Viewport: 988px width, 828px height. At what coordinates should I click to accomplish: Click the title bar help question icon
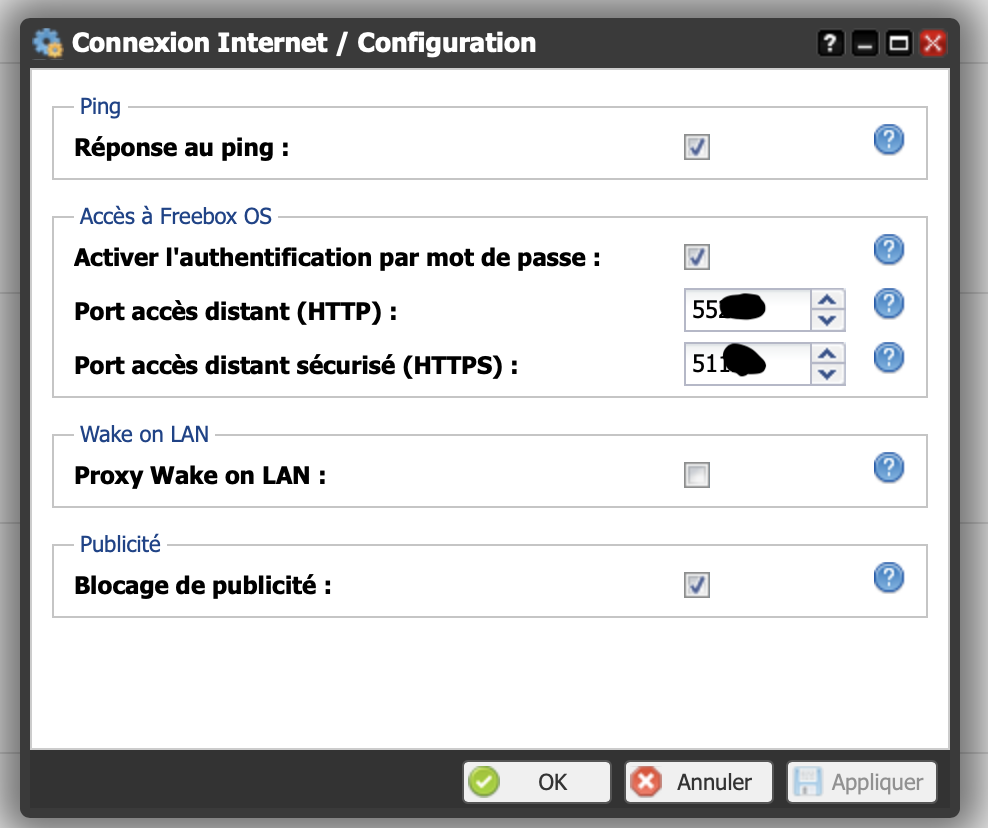[831, 43]
